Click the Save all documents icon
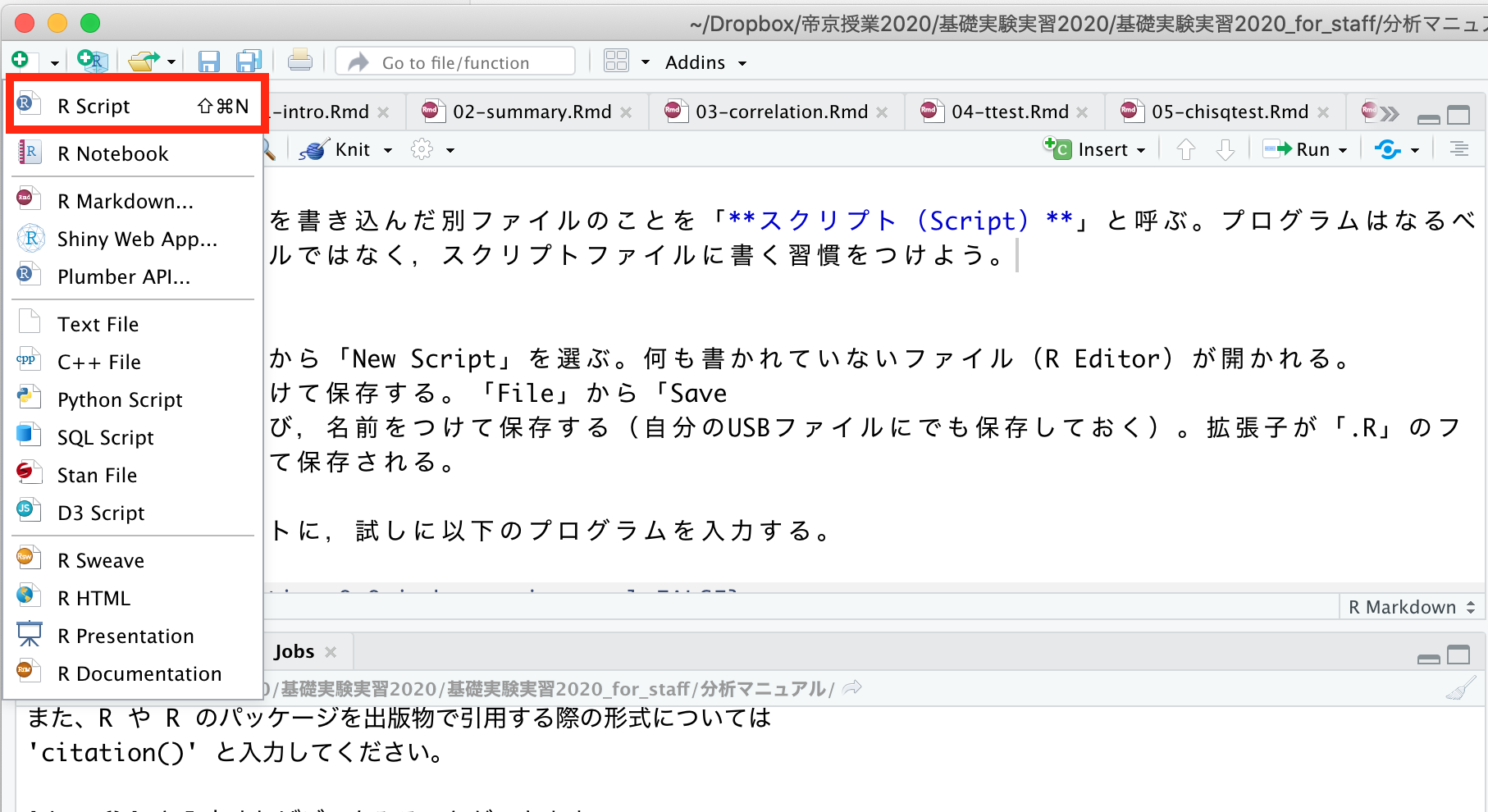 click(x=249, y=62)
